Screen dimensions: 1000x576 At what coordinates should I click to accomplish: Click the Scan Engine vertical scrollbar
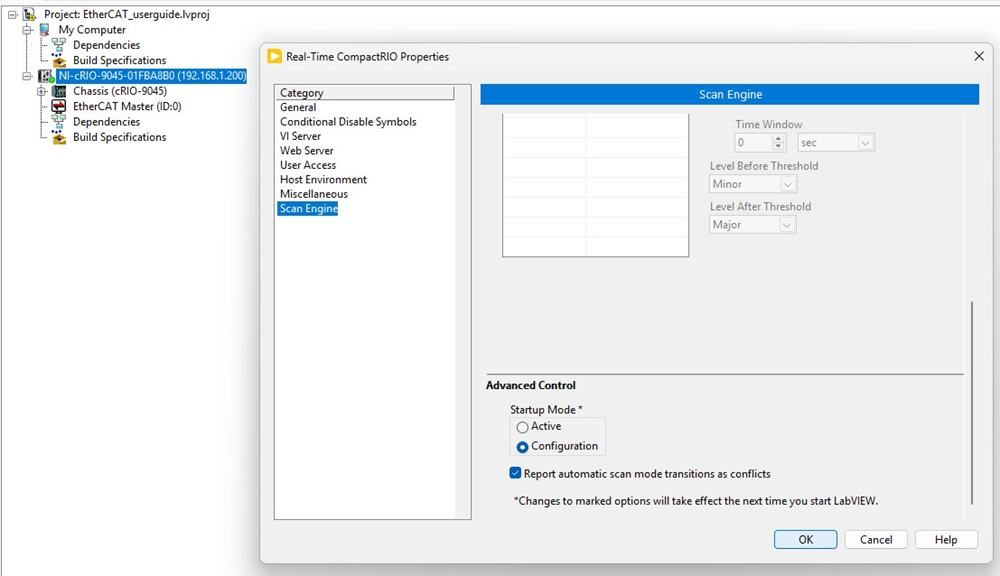pyautogui.click(x=972, y=402)
